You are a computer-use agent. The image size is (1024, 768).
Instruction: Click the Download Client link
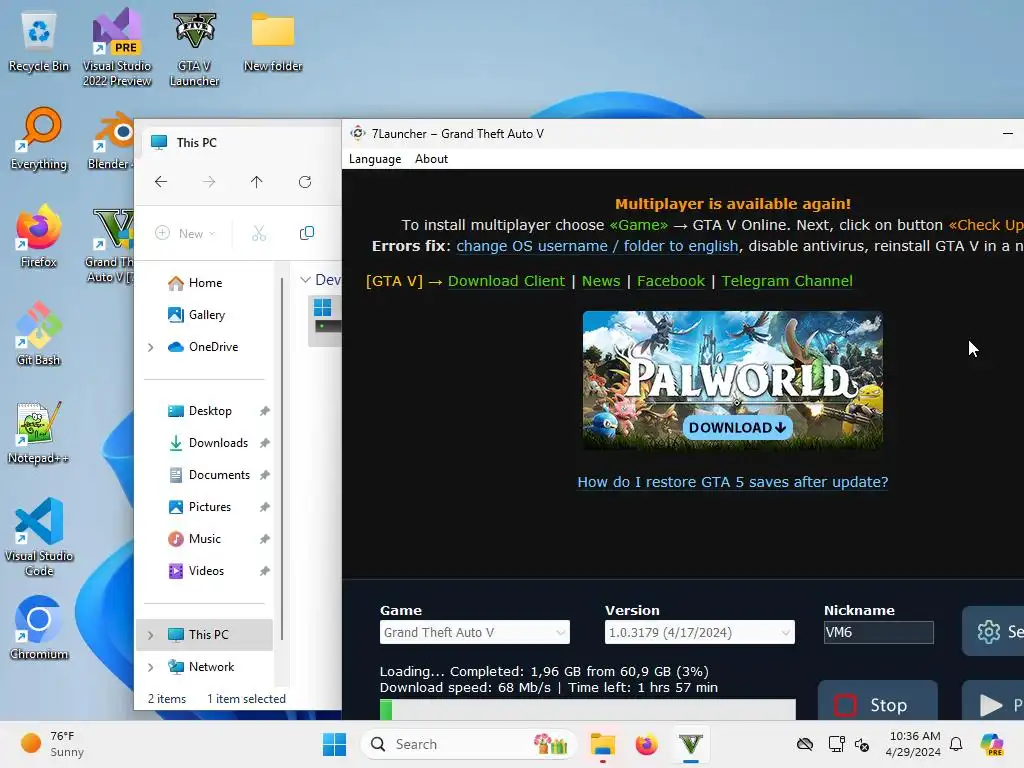506,281
